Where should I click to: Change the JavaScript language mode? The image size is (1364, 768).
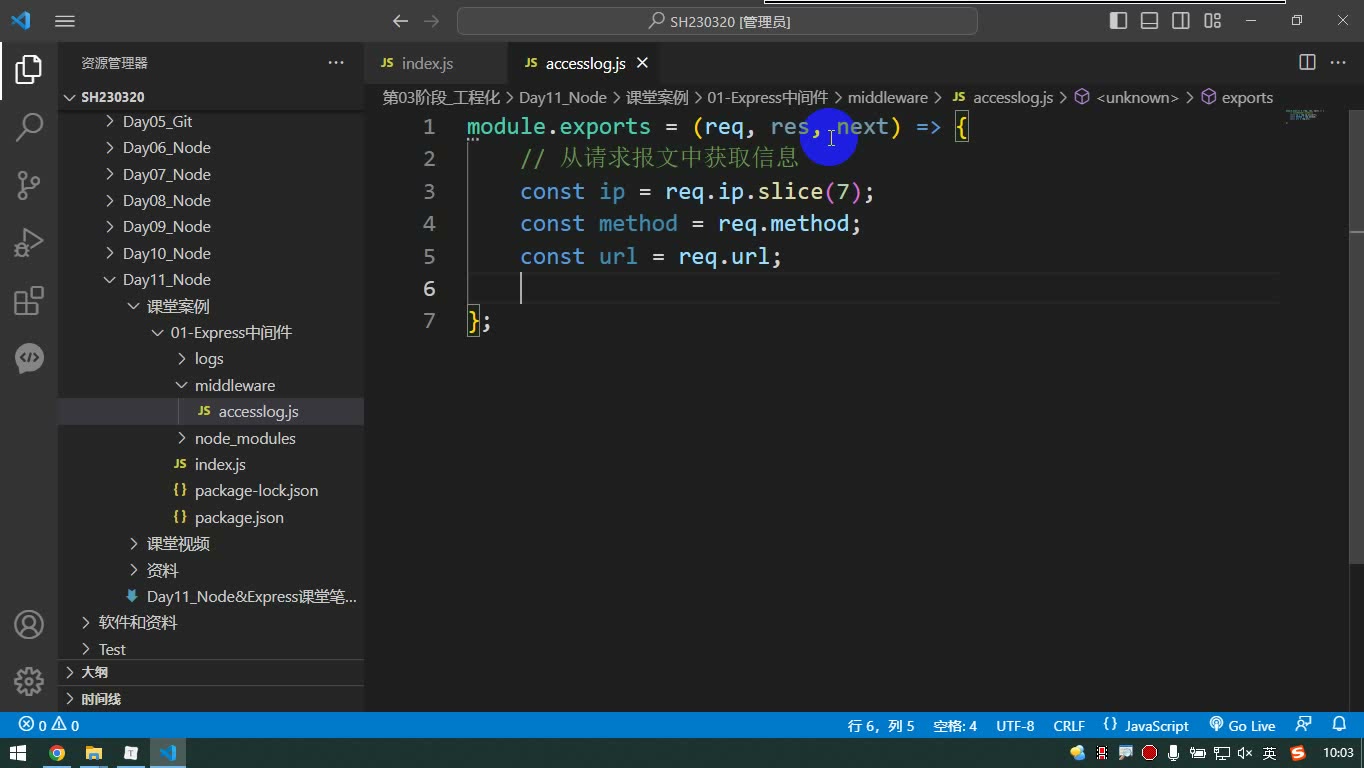point(1146,725)
